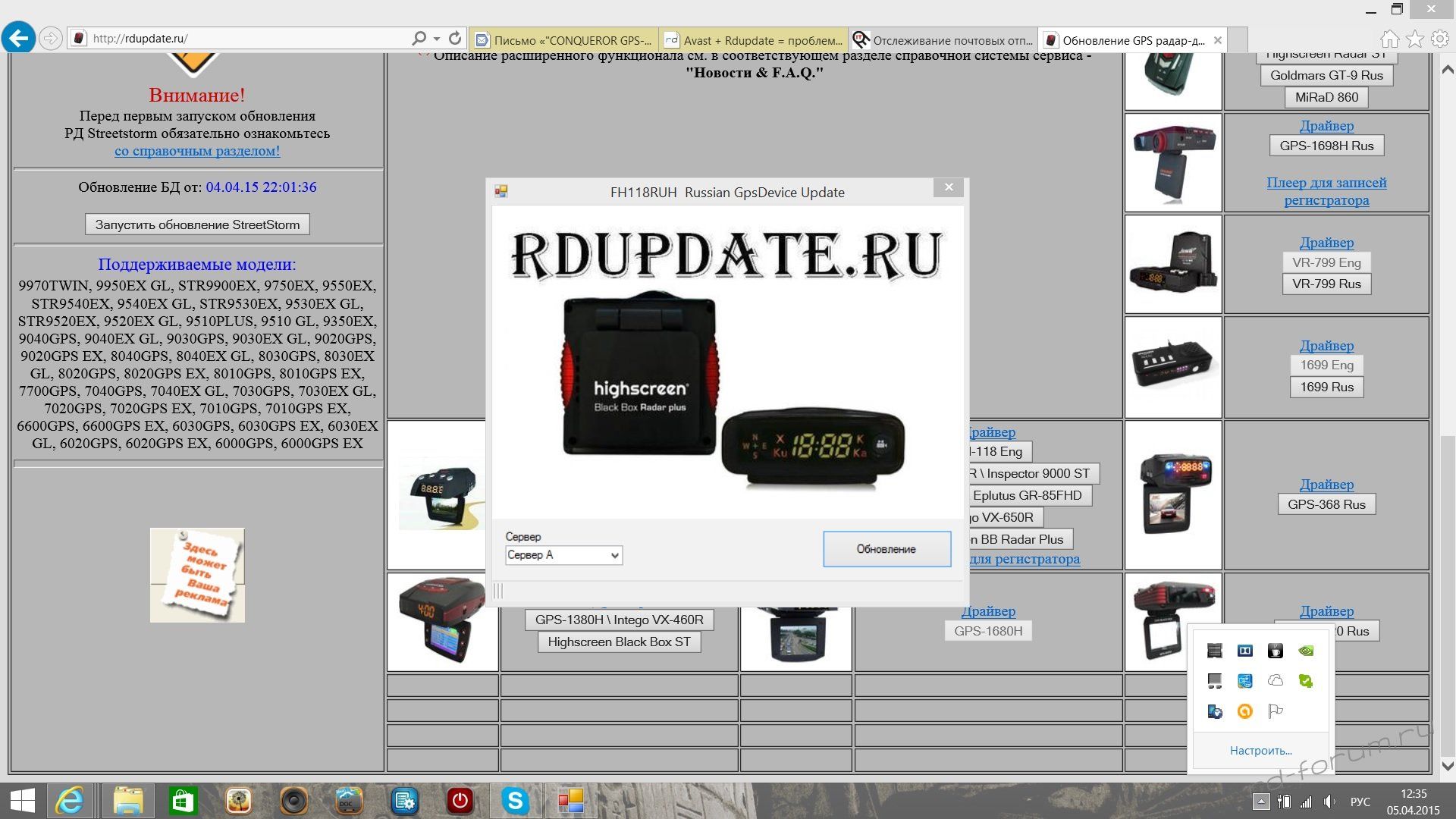Refresh the rdupdate.ru page
1456x819 pixels.
[455, 38]
